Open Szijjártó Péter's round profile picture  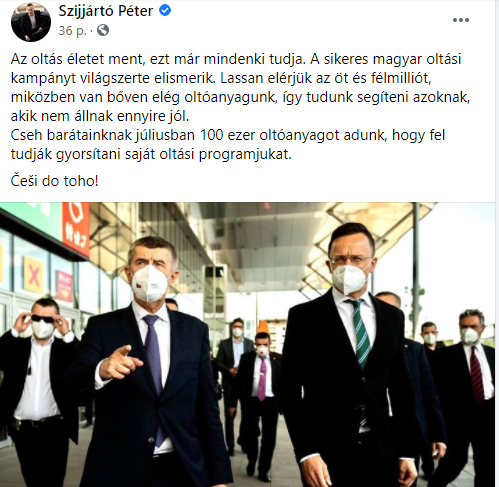[31, 22]
